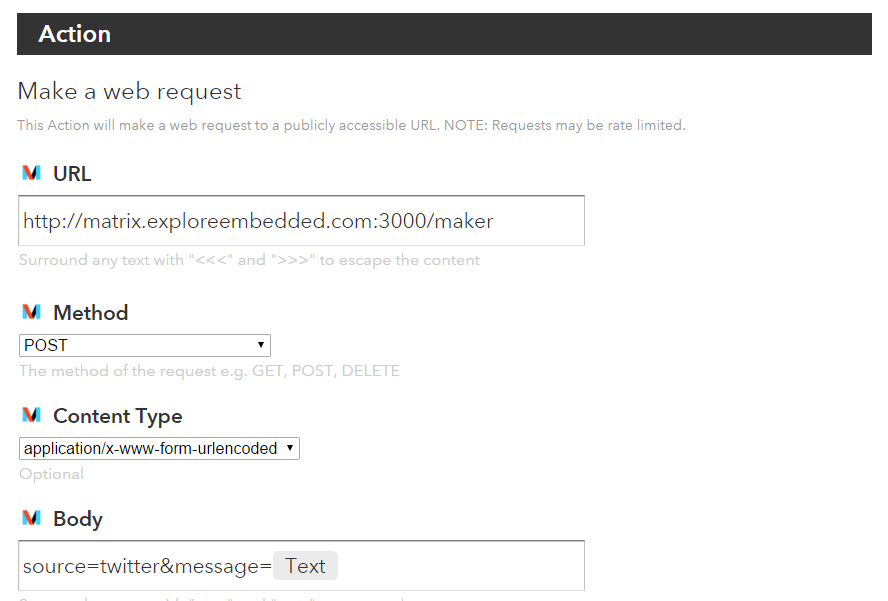Screen dimensions: 888x601
Task: Click the Optional hint under Content Type
Action: pyautogui.click(x=52, y=474)
